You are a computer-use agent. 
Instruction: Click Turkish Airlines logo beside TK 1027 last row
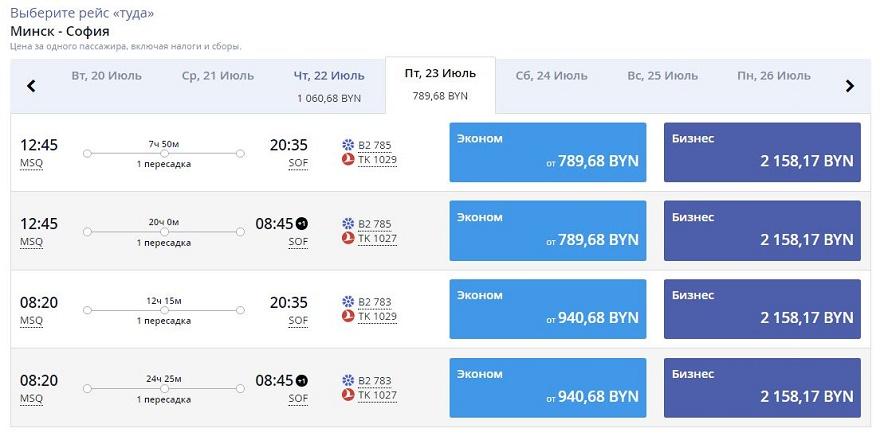348,395
